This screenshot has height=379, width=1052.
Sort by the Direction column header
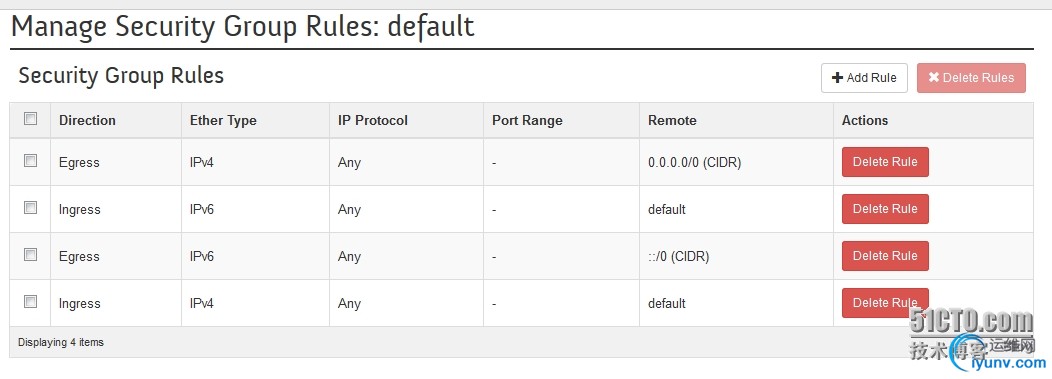click(x=87, y=121)
